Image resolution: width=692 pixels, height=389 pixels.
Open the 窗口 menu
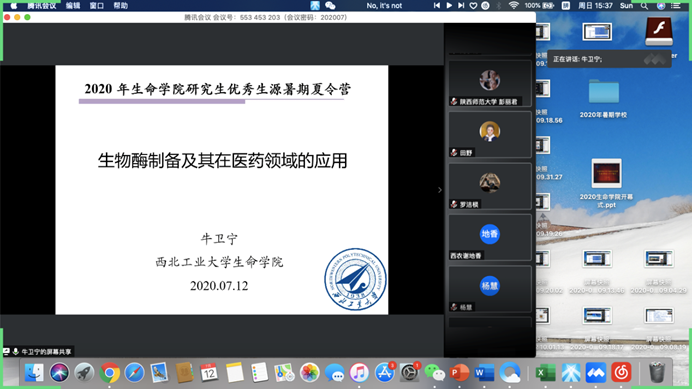pyautogui.click(x=97, y=5)
